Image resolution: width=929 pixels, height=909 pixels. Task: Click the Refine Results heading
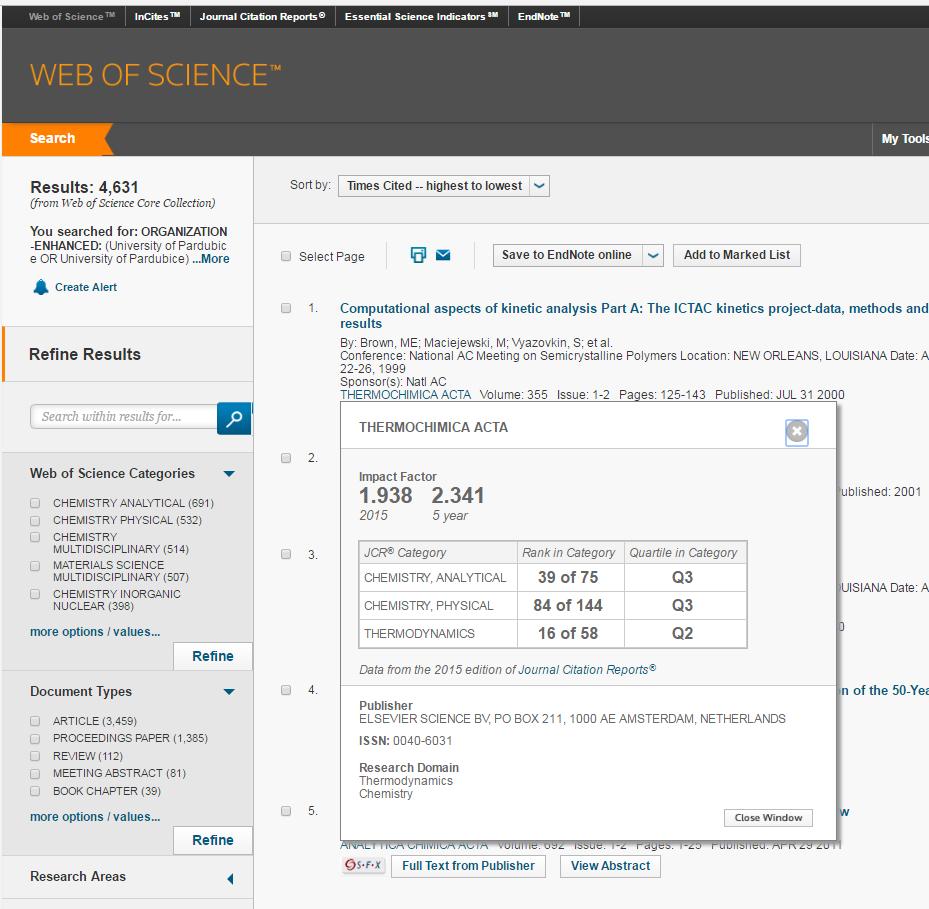85,354
